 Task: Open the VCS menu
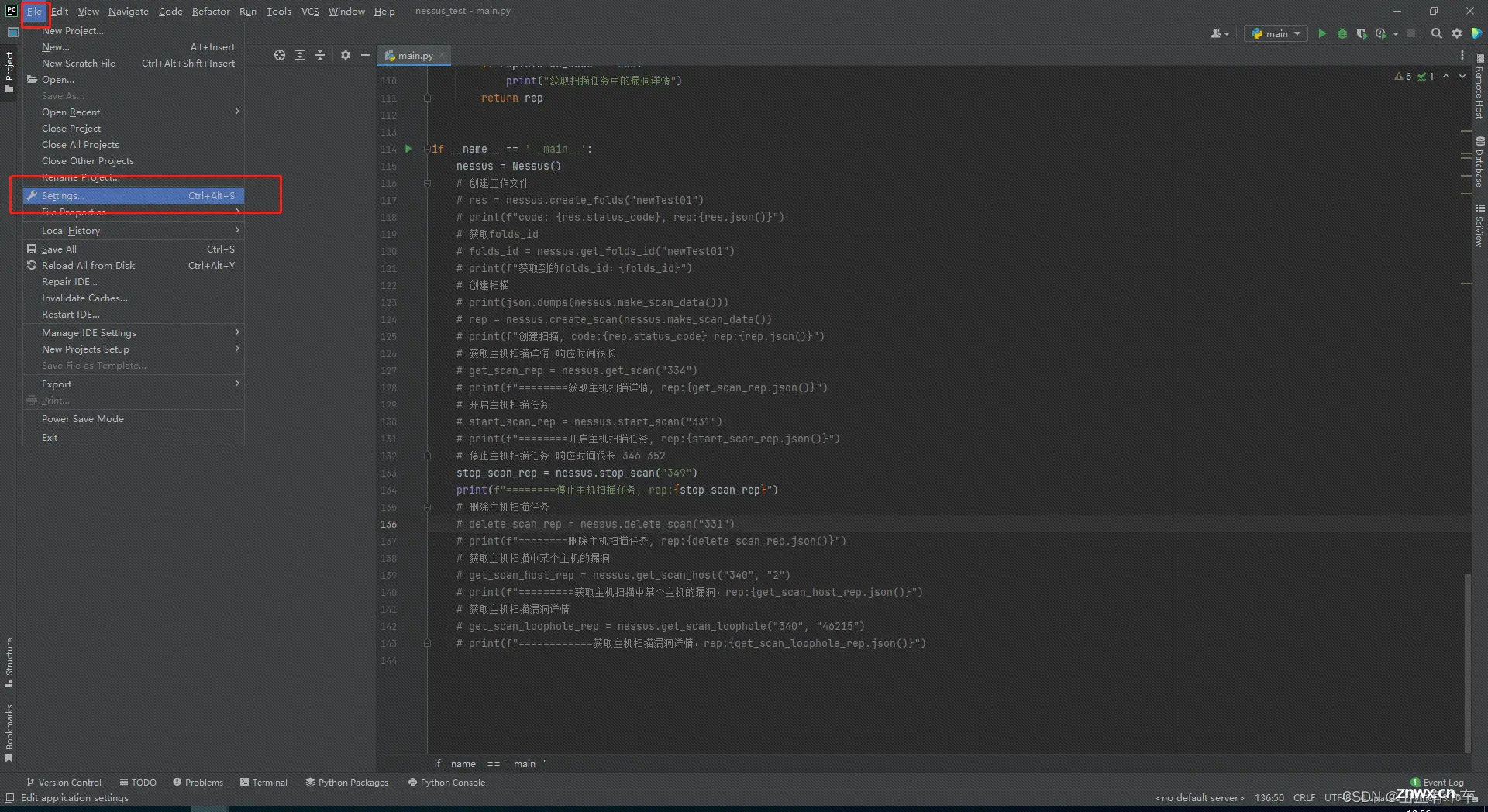click(x=310, y=11)
